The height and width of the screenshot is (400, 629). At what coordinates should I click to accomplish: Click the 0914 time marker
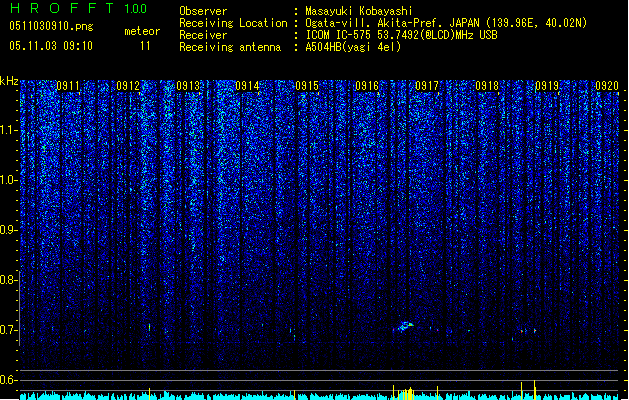pos(247,86)
